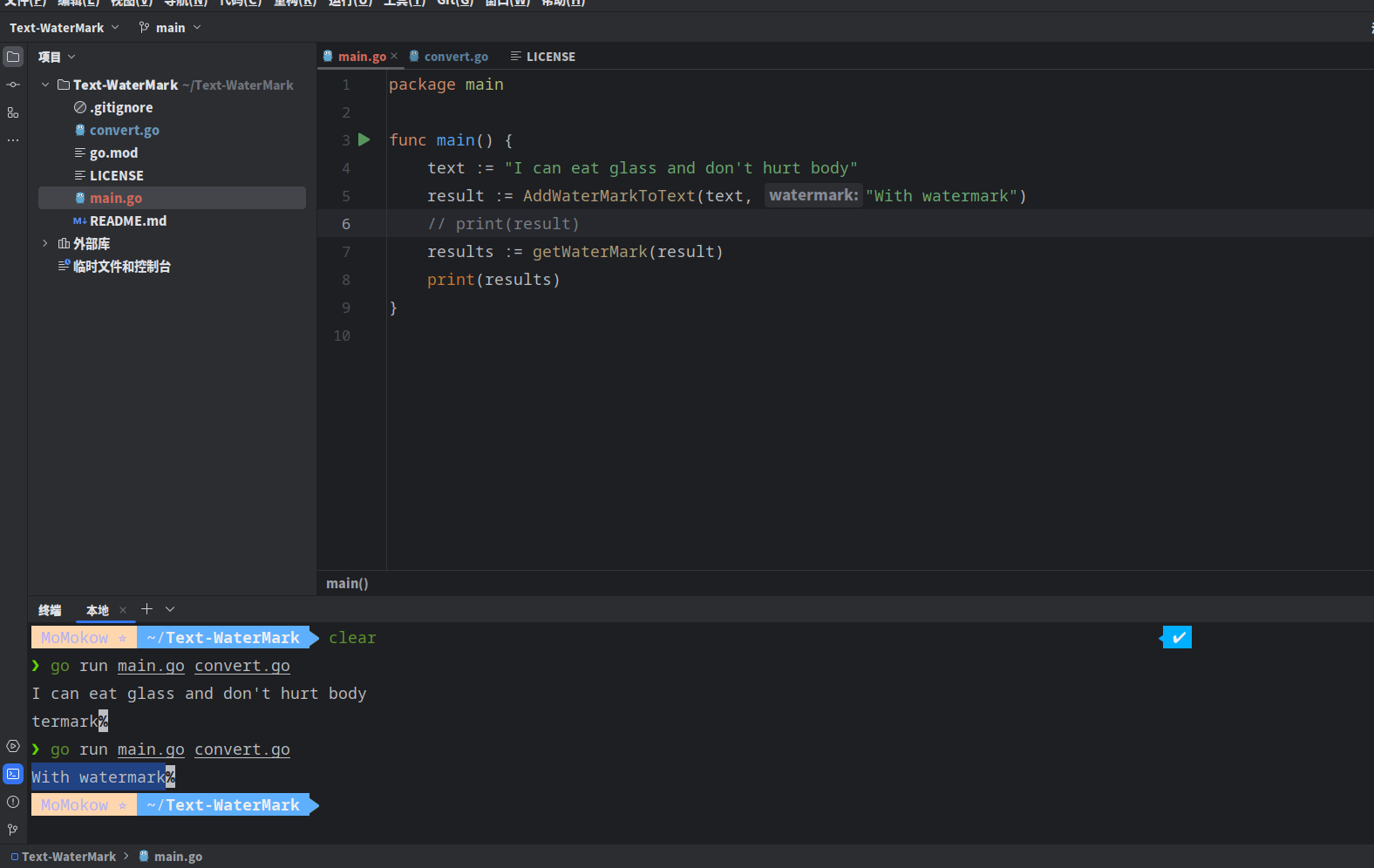
Task: Open the terminal options dropdown arrow
Action: pyautogui.click(x=170, y=609)
